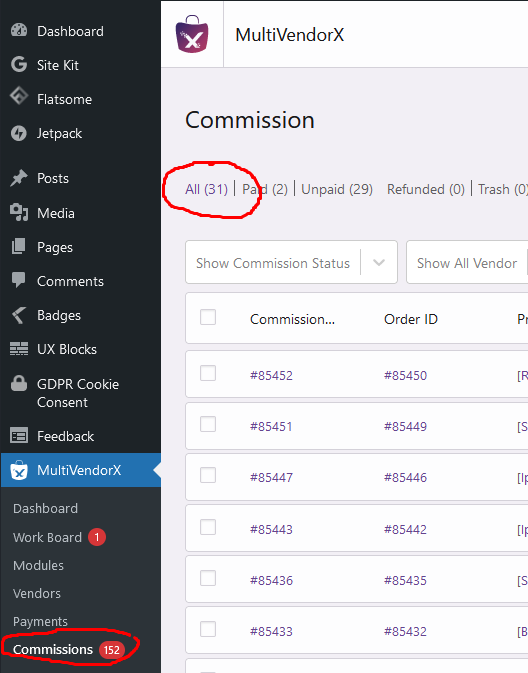Screen dimensions: 528x673
Task: Check the box for commission #85447
Action: 208,476
